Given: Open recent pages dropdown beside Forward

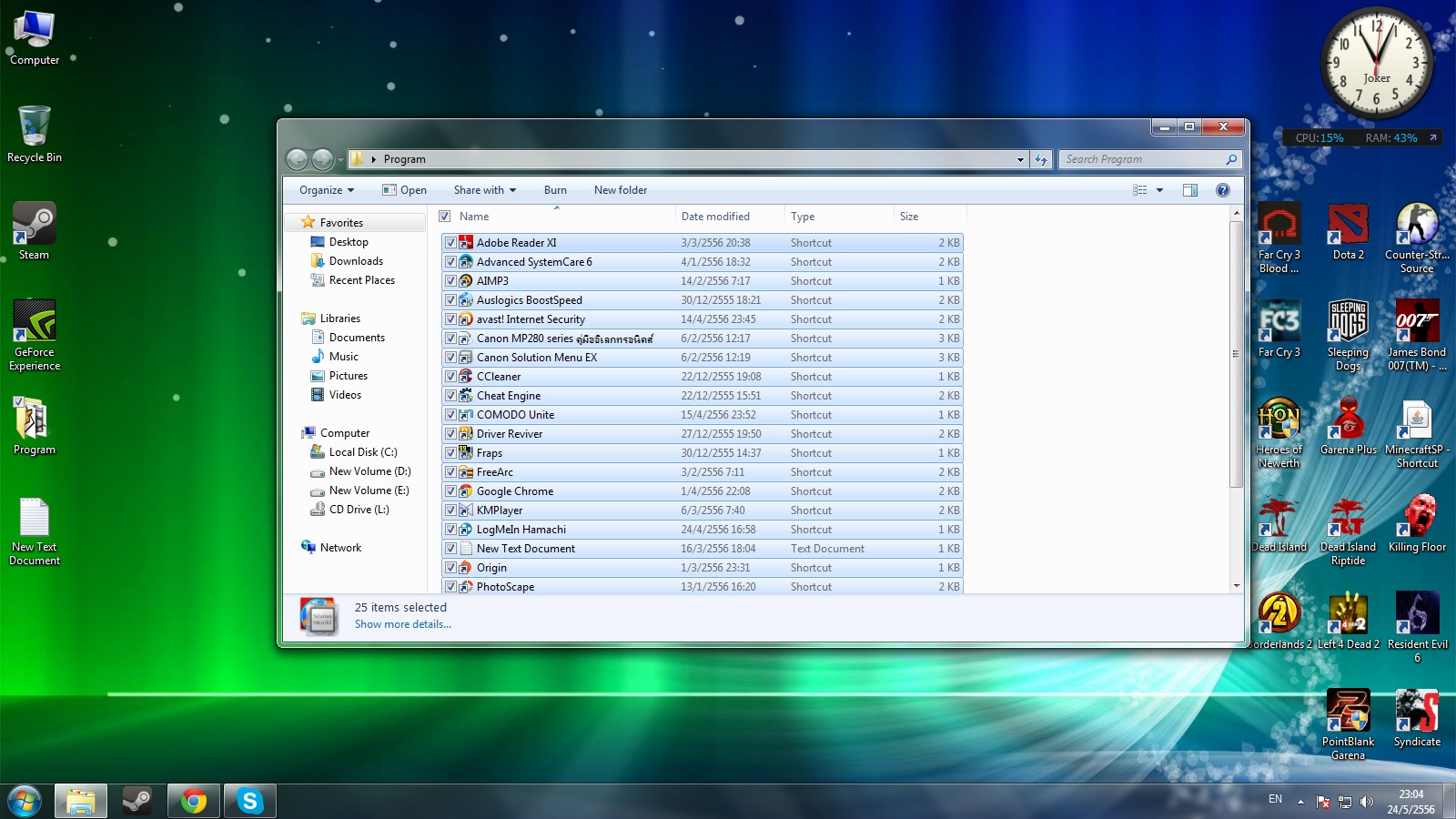Looking at the screenshot, I should pos(340,160).
